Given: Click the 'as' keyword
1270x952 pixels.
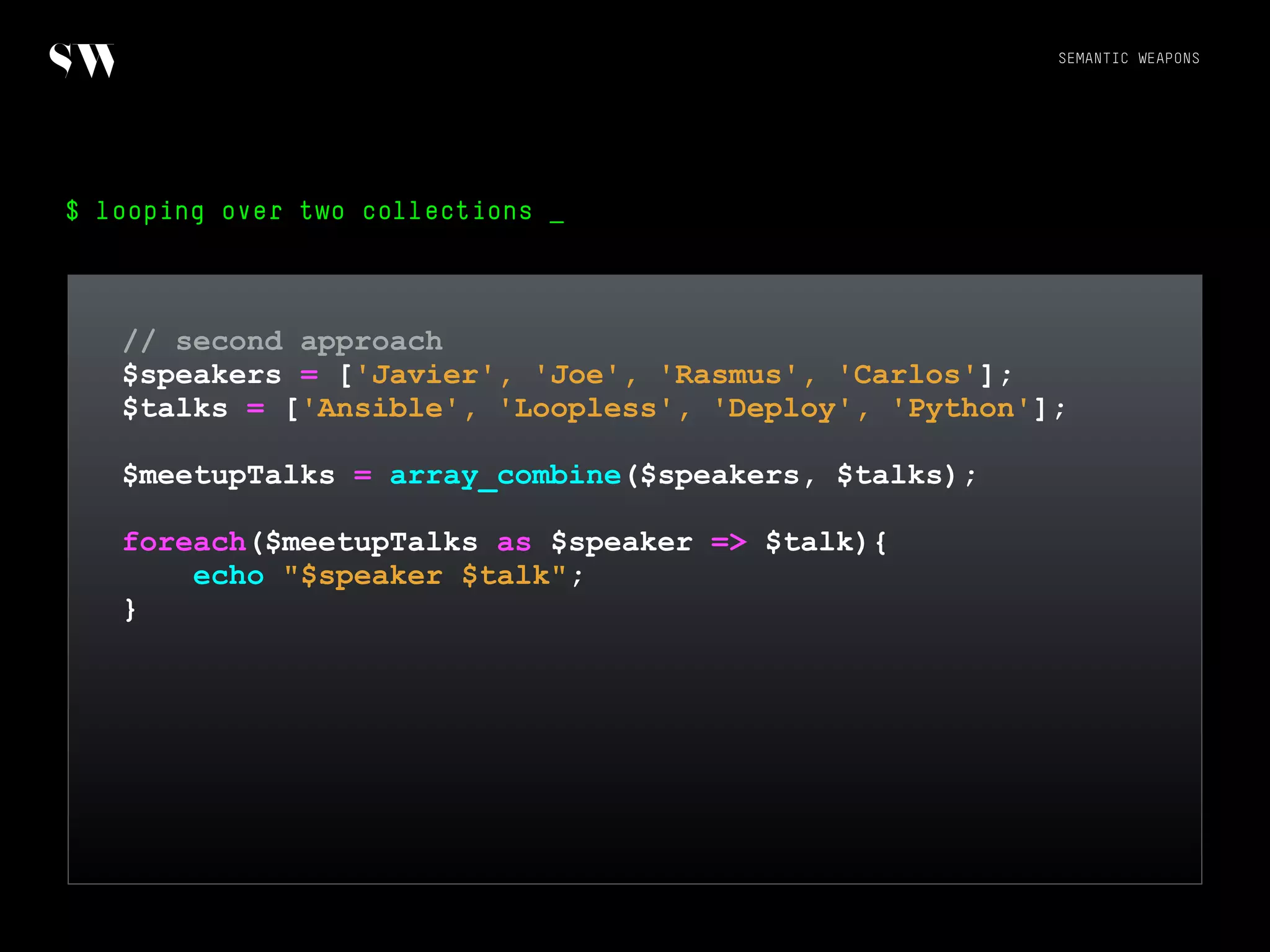Looking at the screenshot, I should tap(514, 543).
